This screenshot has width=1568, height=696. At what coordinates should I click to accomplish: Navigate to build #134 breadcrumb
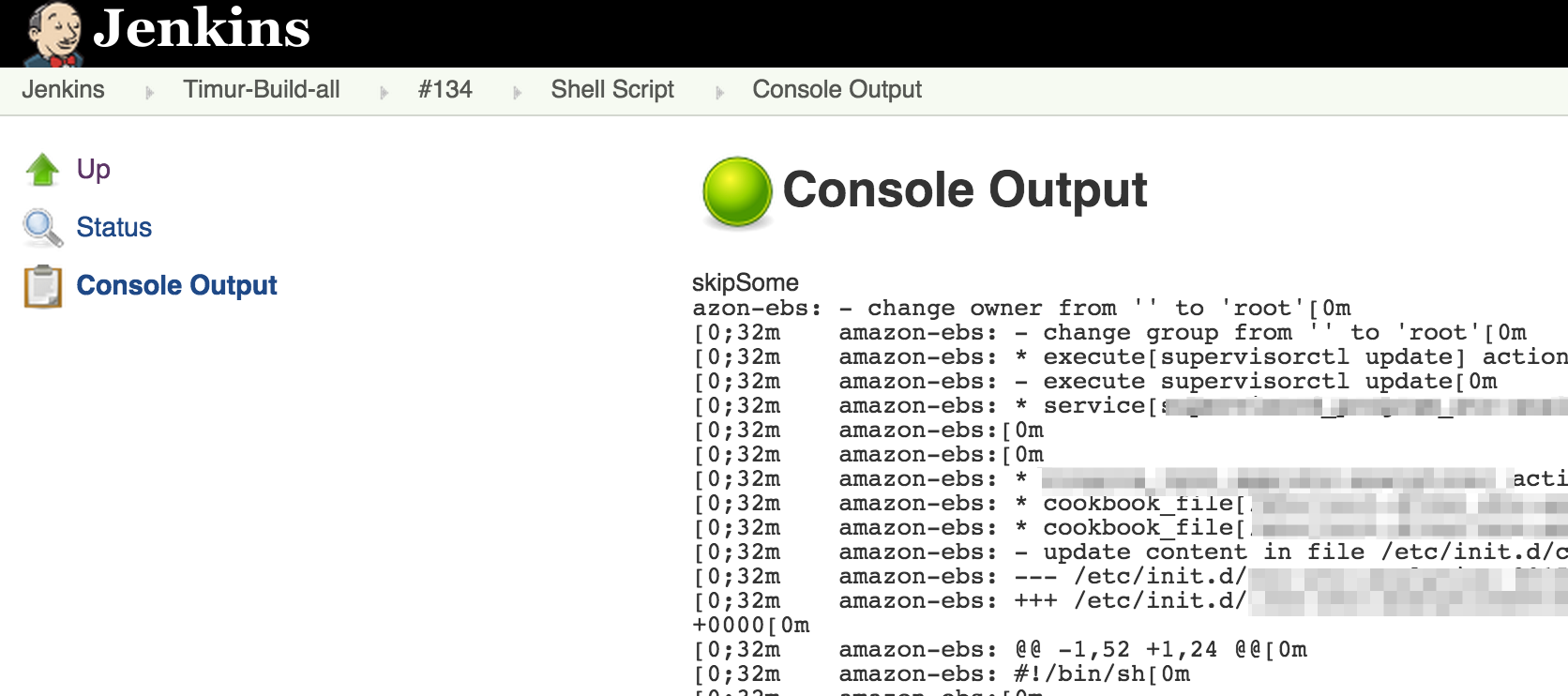coord(445,90)
